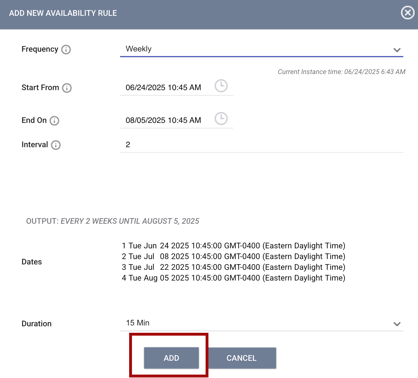This screenshot has height=378, width=418.
Task: Expand the Frequency dropdown chevron arrow
Action: pos(397,50)
